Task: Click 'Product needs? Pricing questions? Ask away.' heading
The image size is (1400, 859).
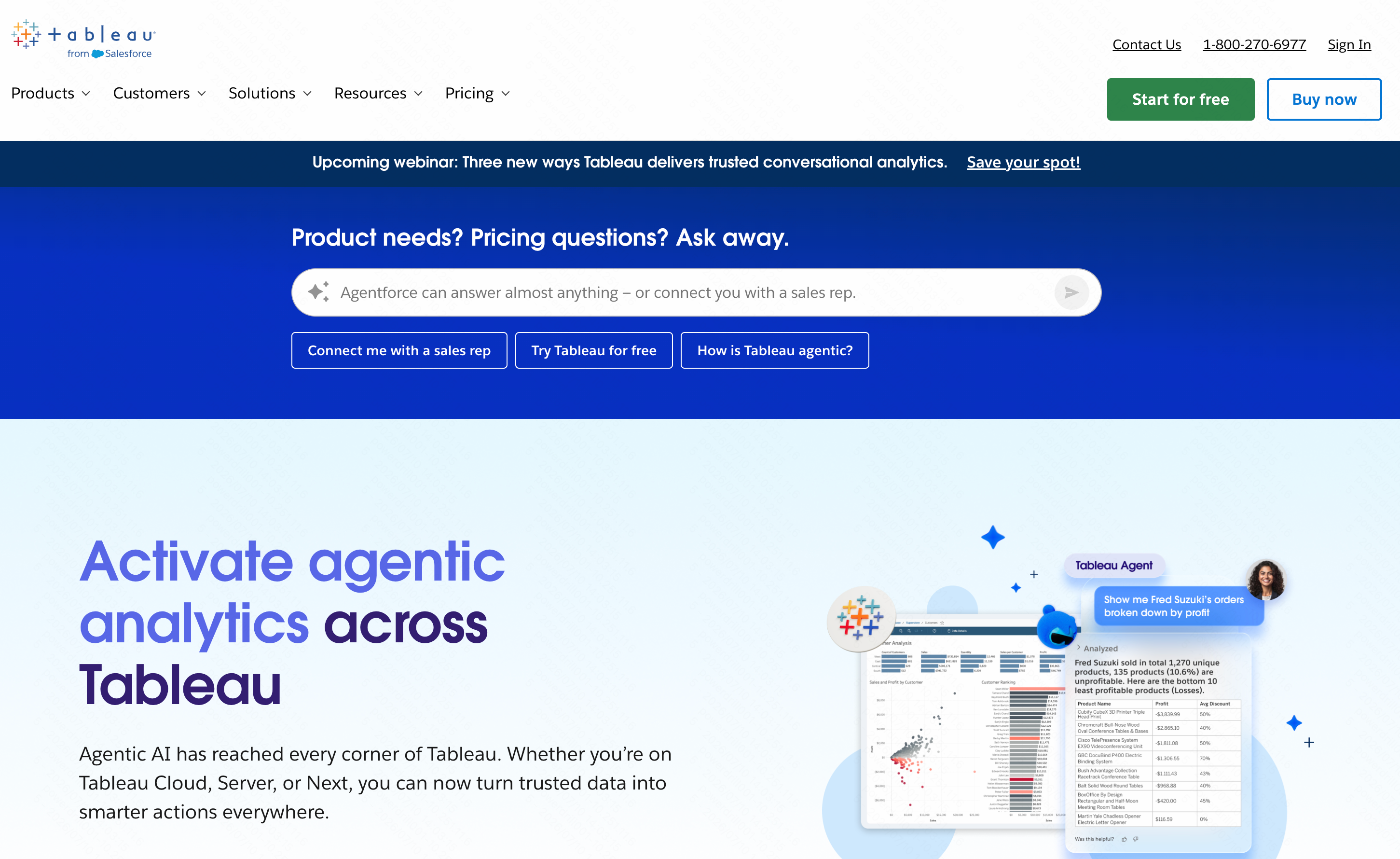Action: (x=540, y=237)
